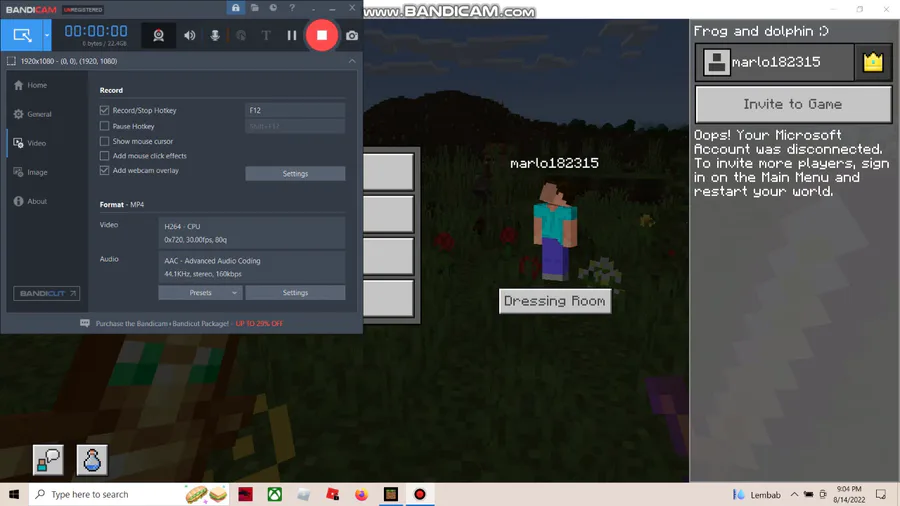Click the Lembab weather widget
900x506 pixels.
click(x=757, y=495)
